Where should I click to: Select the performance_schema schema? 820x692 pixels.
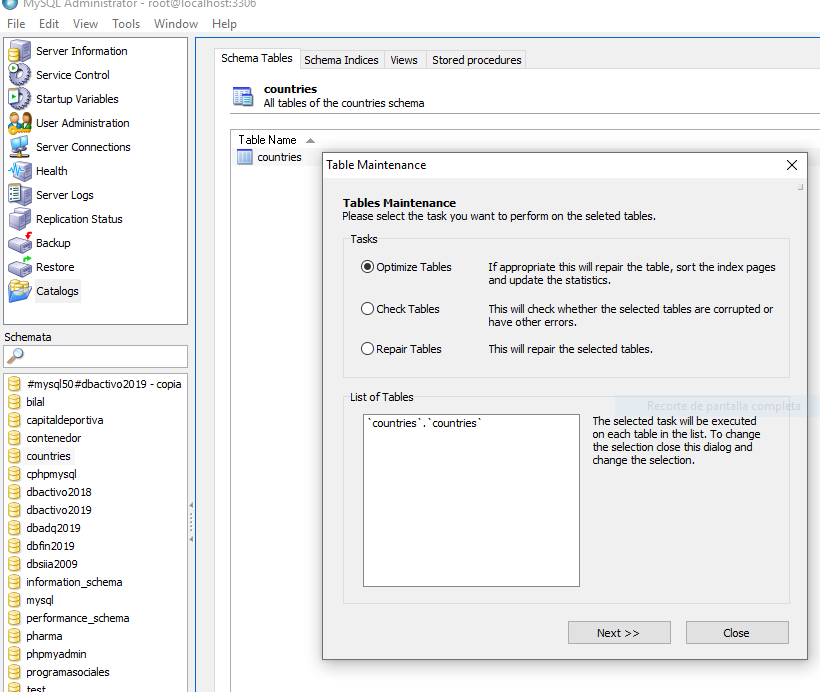click(78, 618)
